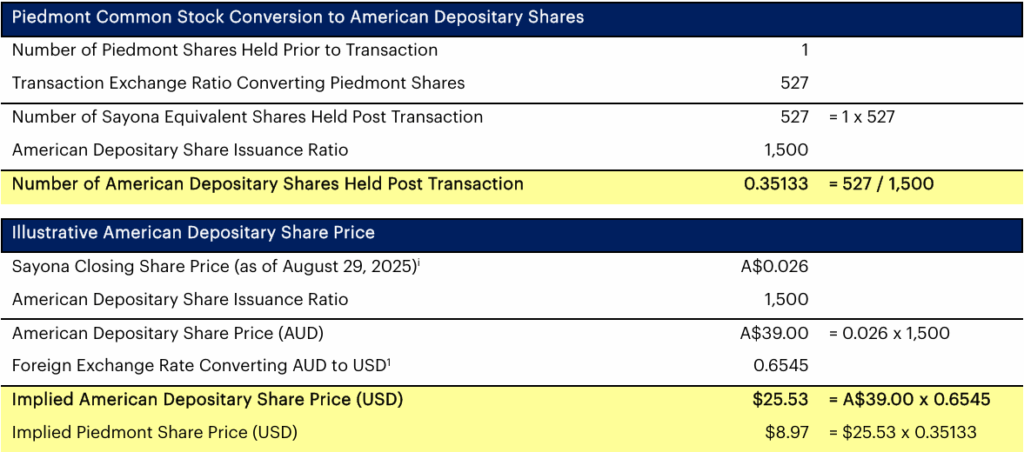Select the "Transaction Exchange Ratio Converting Piedmont Shares" label

point(238,83)
